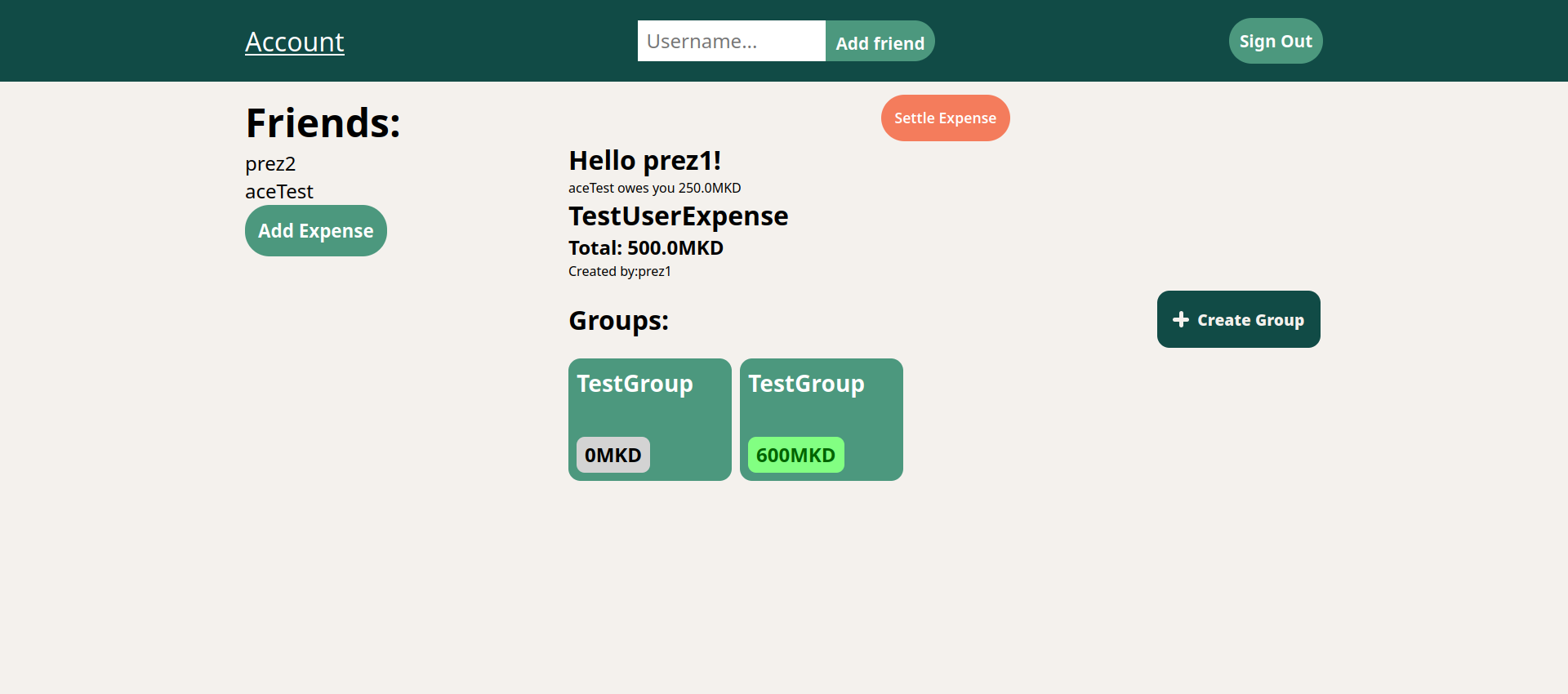This screenshot has width=1568, height=694.
Task: Click the gray 0MKD balance badge
Action: (612, 455)
